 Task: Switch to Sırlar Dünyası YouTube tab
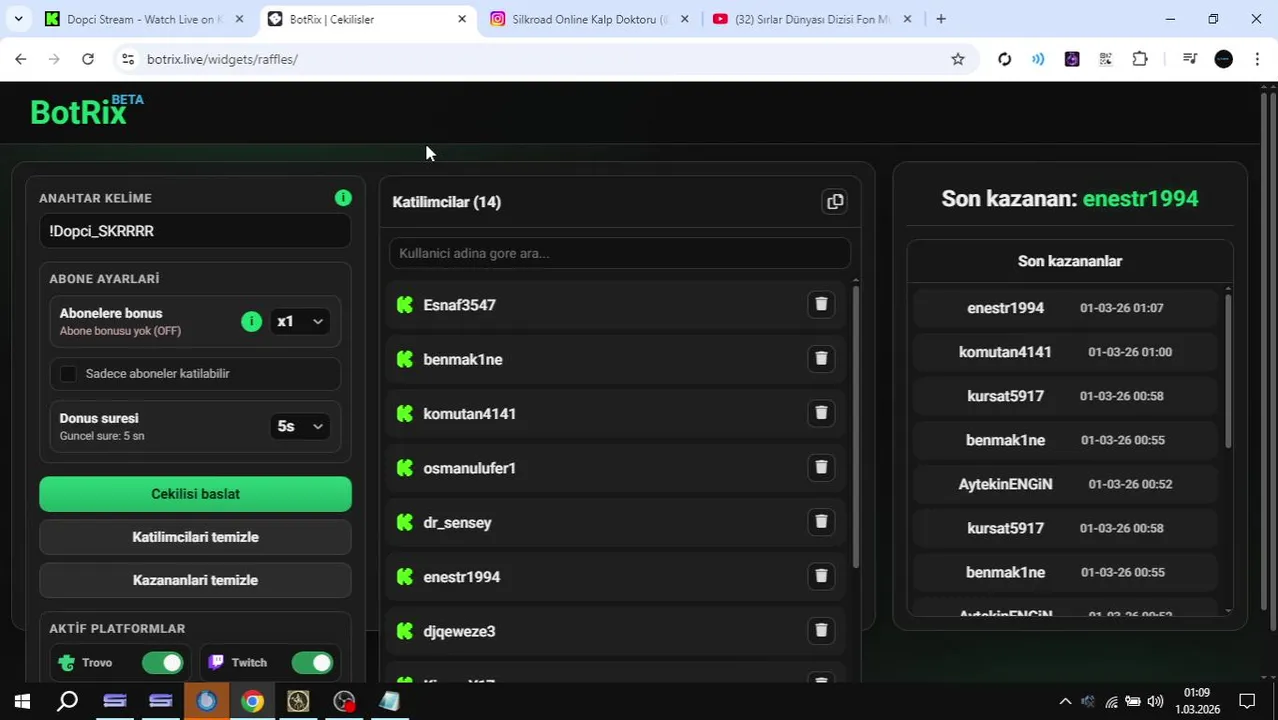(812, 19)
